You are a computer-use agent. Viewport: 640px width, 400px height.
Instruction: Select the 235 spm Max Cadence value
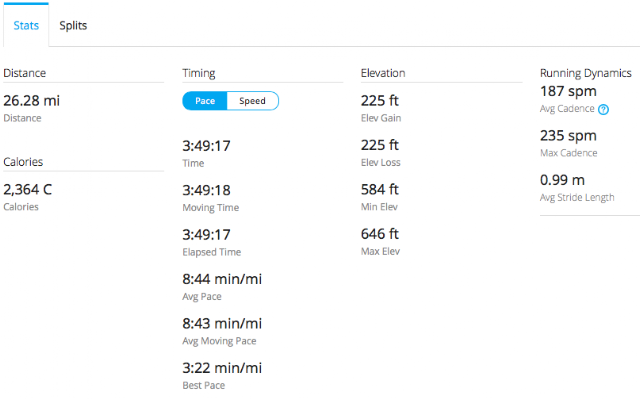point(568,136)
